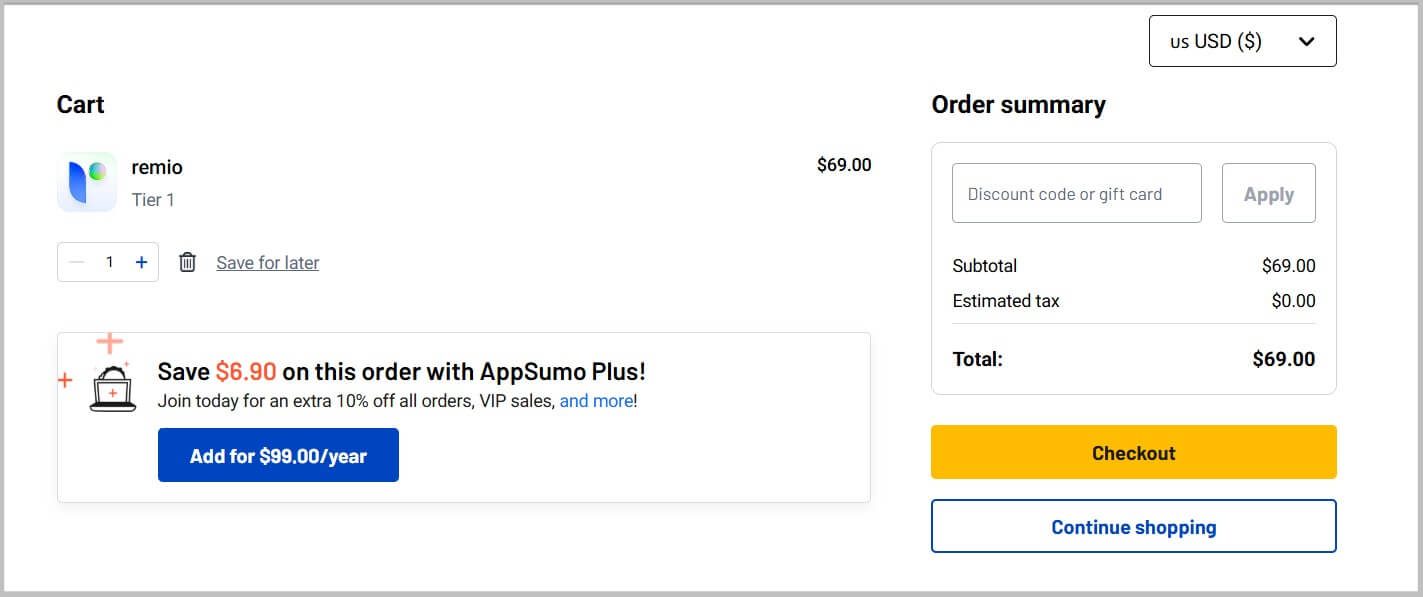Click the remio product logo icon
The height and width of the screenshot is (597, 1423).
point(87,182)
